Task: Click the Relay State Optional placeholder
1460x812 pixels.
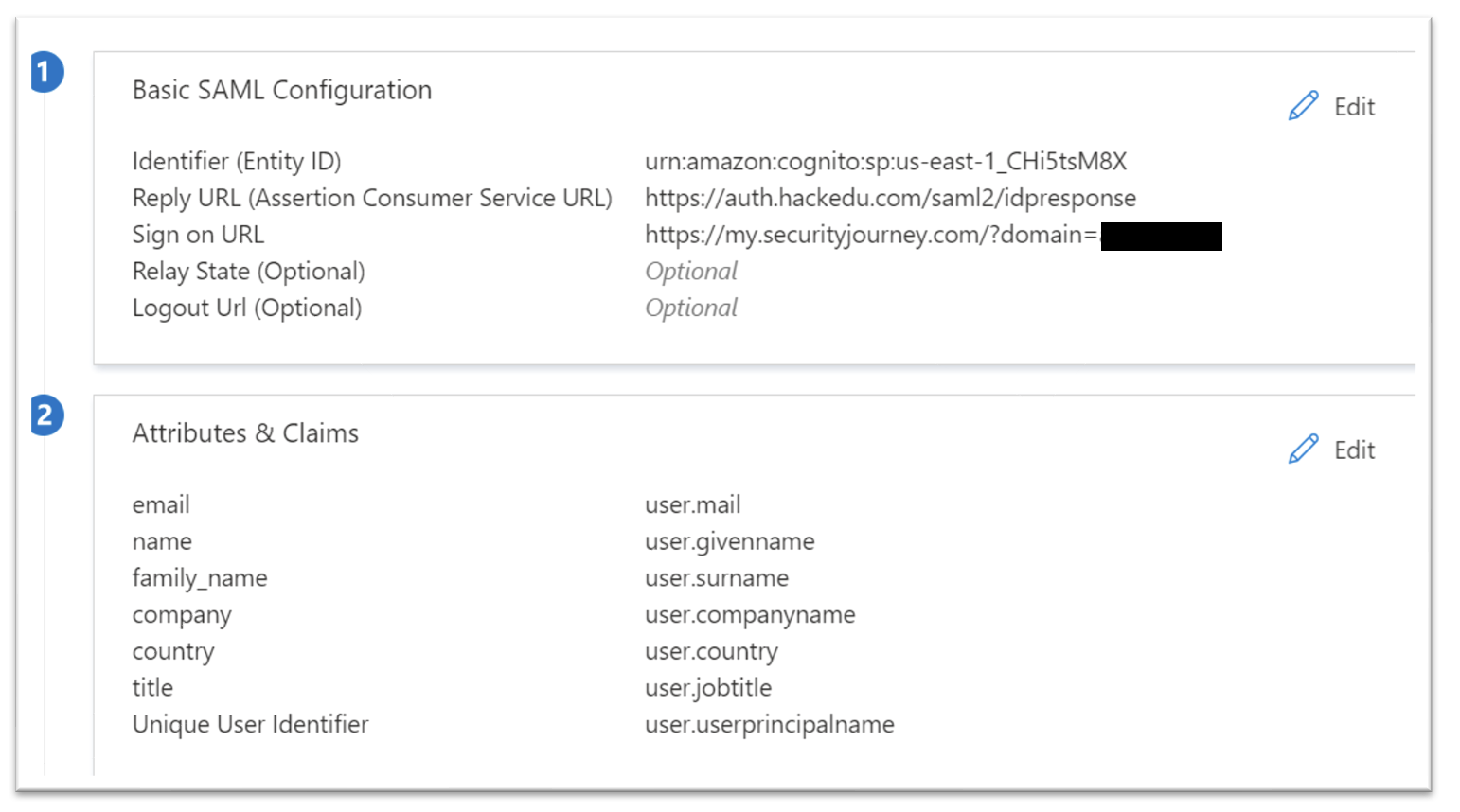Action: tap(690, 272)
